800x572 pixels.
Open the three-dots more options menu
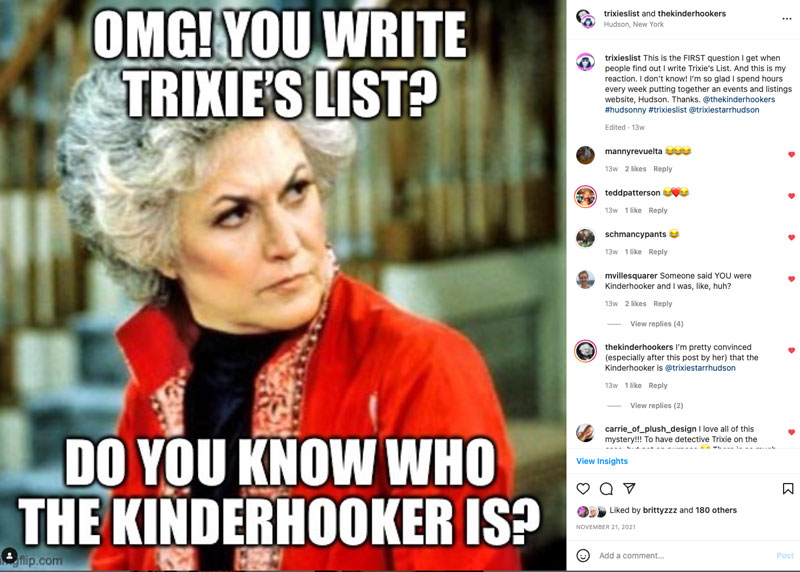[x=787, y=19]
